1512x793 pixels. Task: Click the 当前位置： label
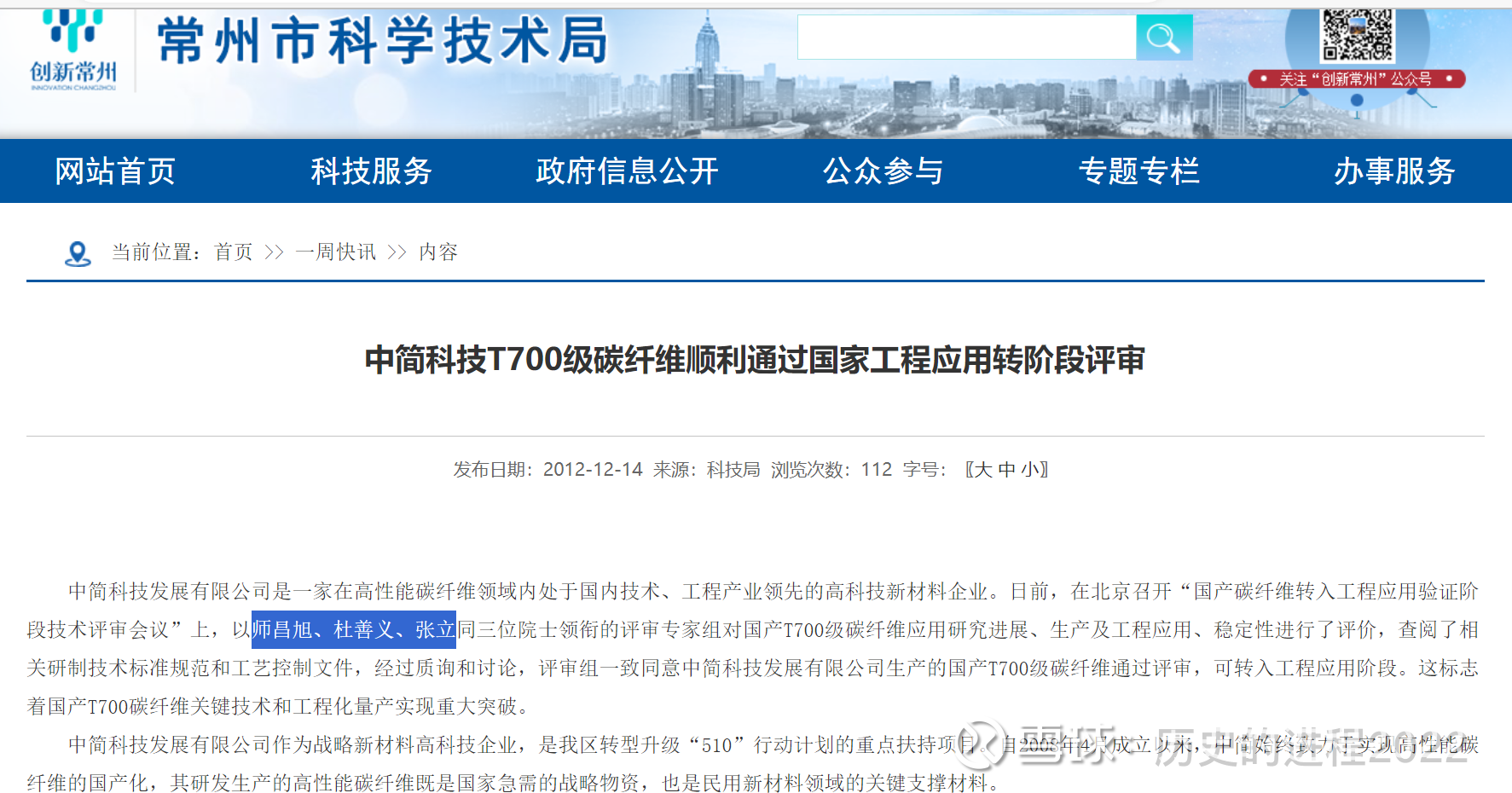pos(157,252)
